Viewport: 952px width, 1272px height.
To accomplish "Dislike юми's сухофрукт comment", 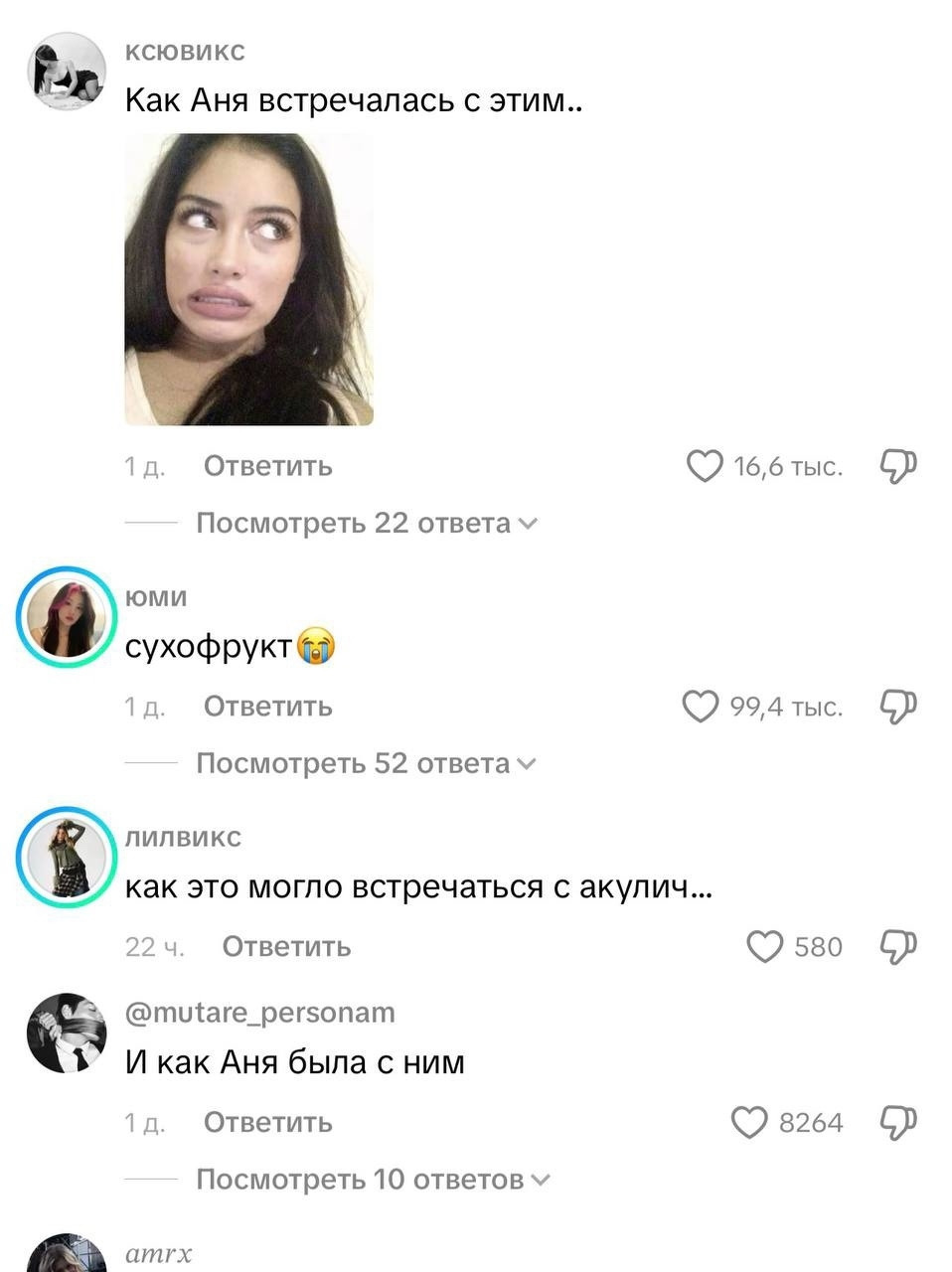I will click(898, 707).
